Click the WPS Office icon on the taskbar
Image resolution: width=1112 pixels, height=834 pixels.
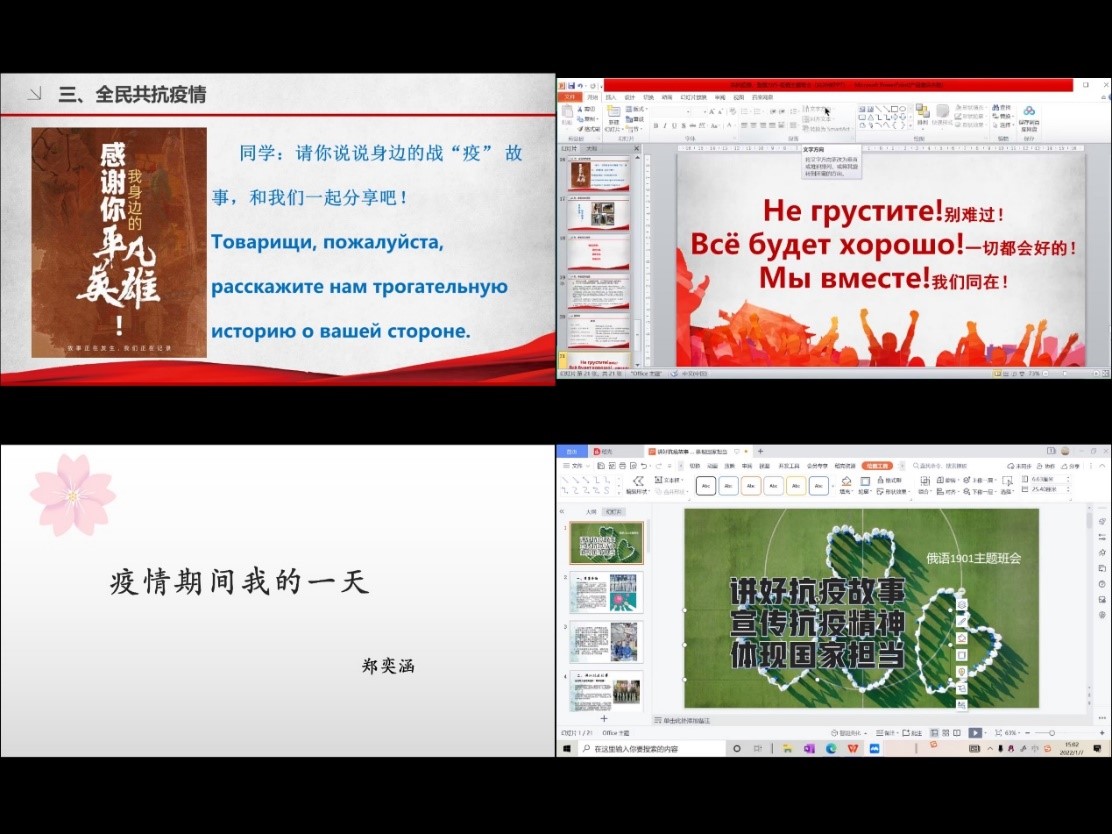(852, 748)
